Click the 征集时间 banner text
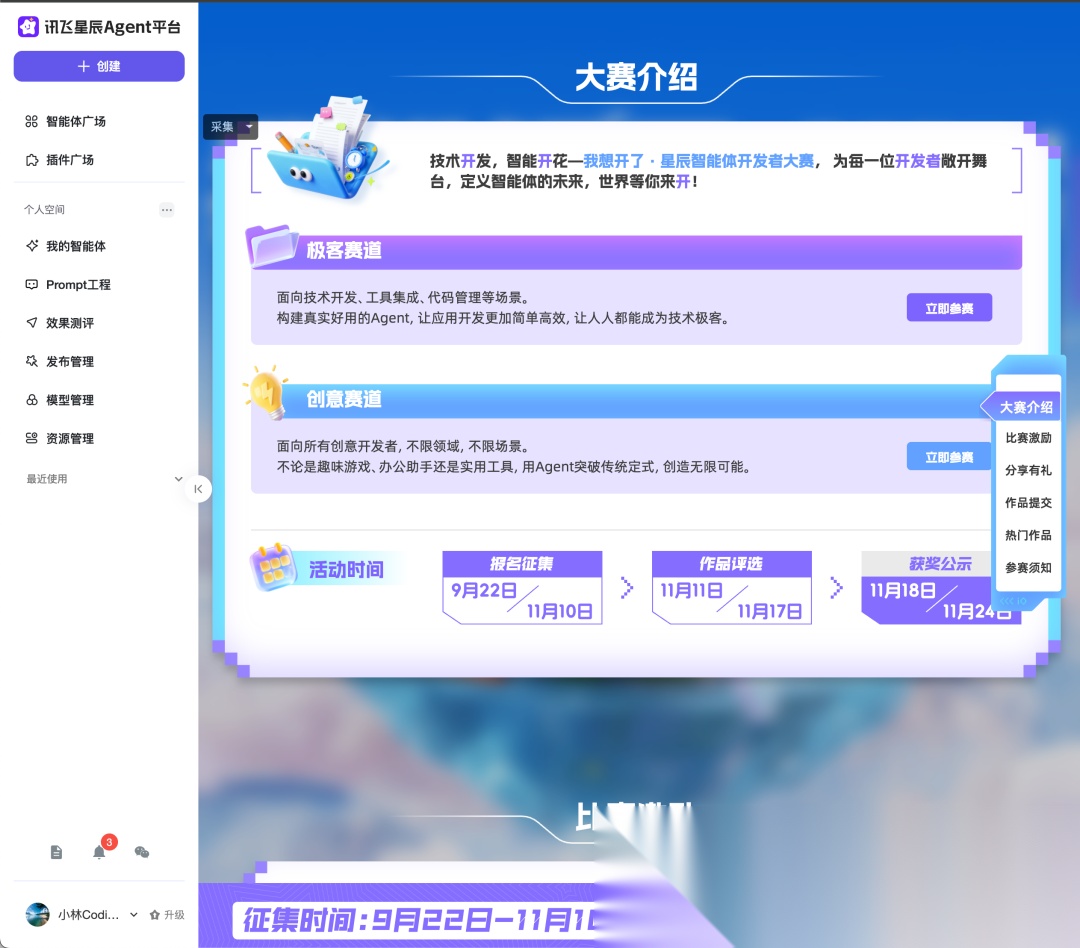Viewport: 1080px width, 948px height. [x=418, y=920]
